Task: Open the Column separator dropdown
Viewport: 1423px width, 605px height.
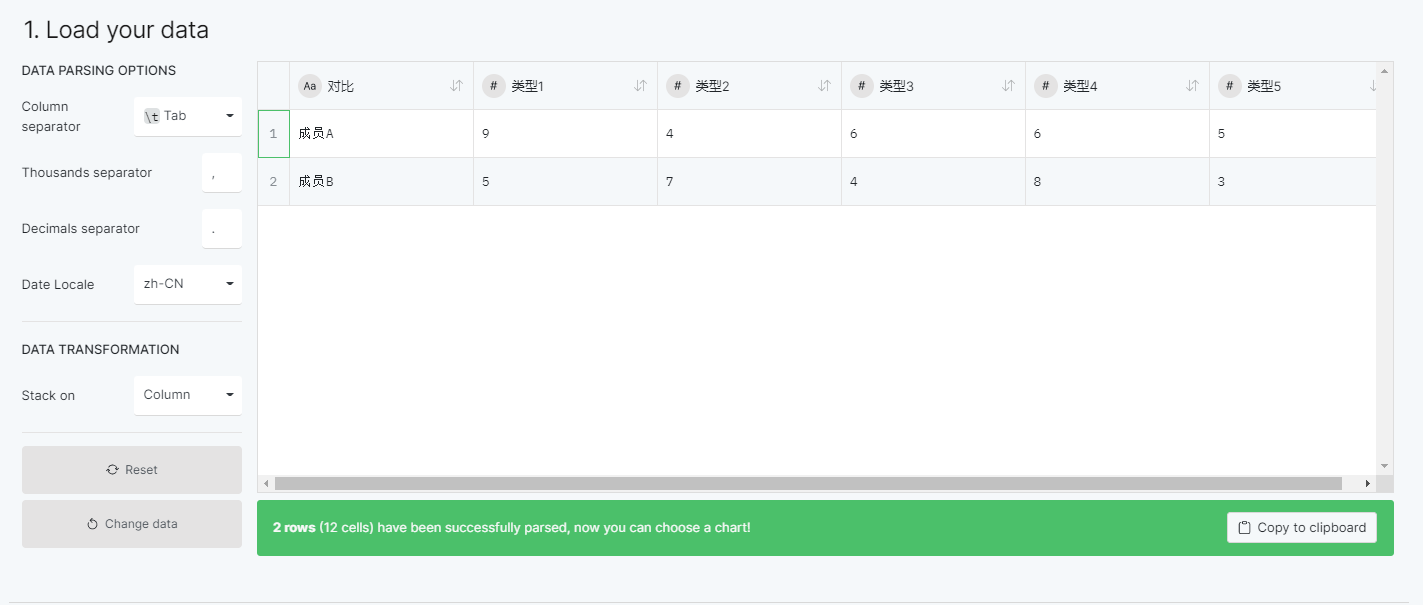Action: 187,116
